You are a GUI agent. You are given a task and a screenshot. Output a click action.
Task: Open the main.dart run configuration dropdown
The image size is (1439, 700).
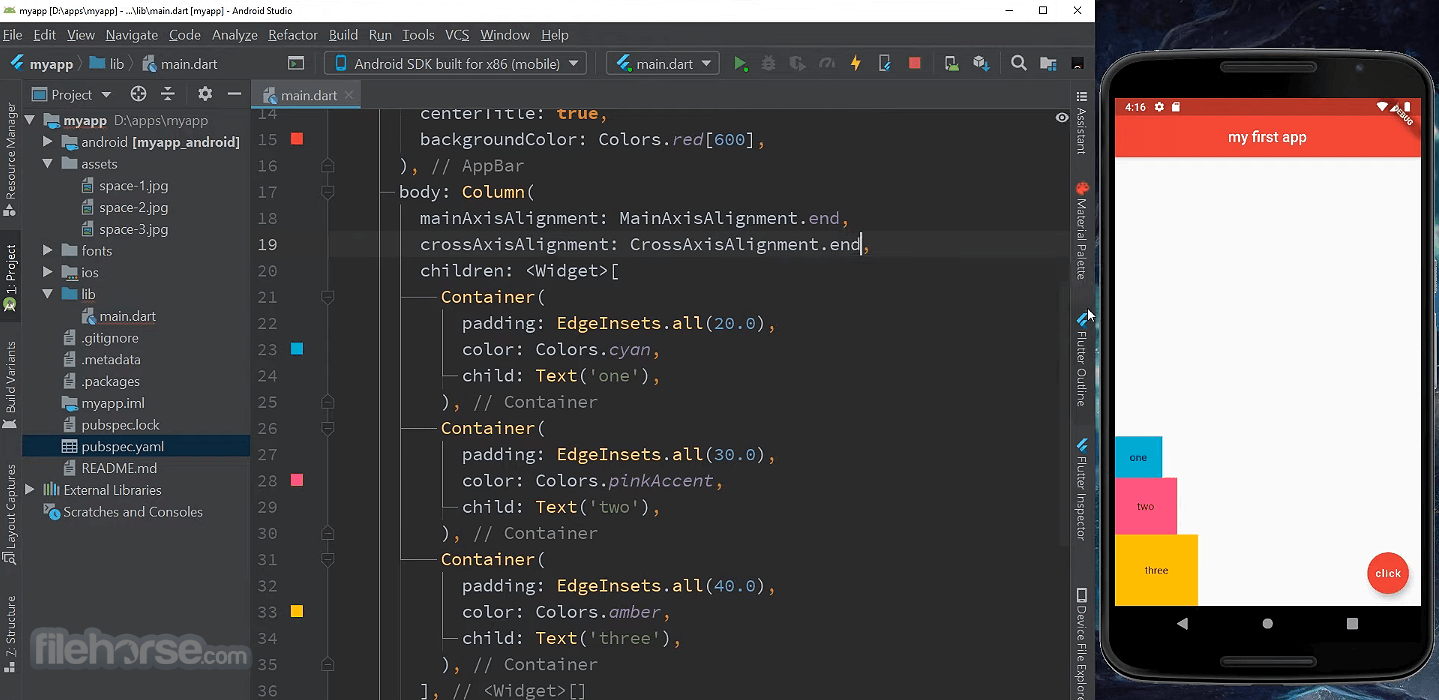point(663,63)
